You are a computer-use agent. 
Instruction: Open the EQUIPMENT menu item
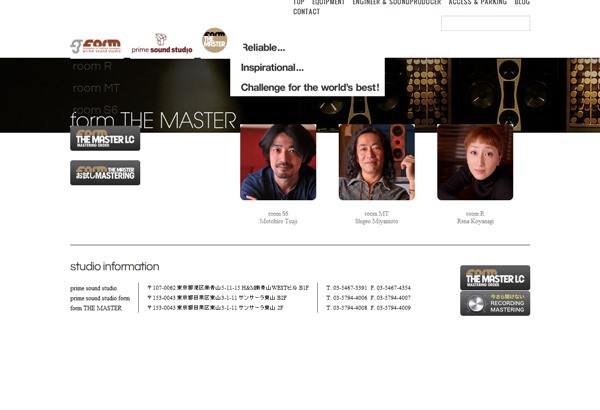click(x=328, y=2)
